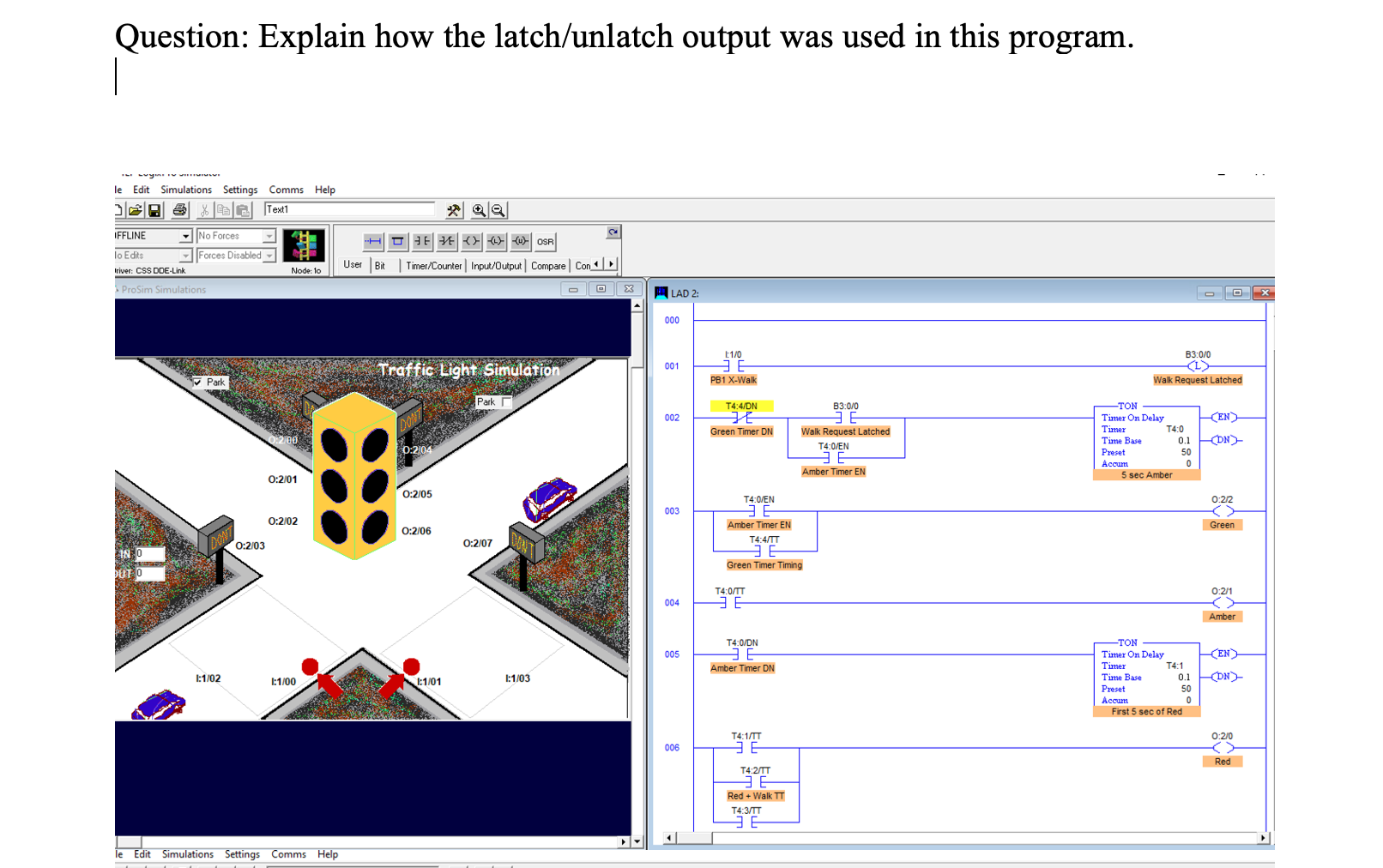Select the Output Latch (OTL) instruction icon
The image size is (1383, 868).
coord(496,241)
